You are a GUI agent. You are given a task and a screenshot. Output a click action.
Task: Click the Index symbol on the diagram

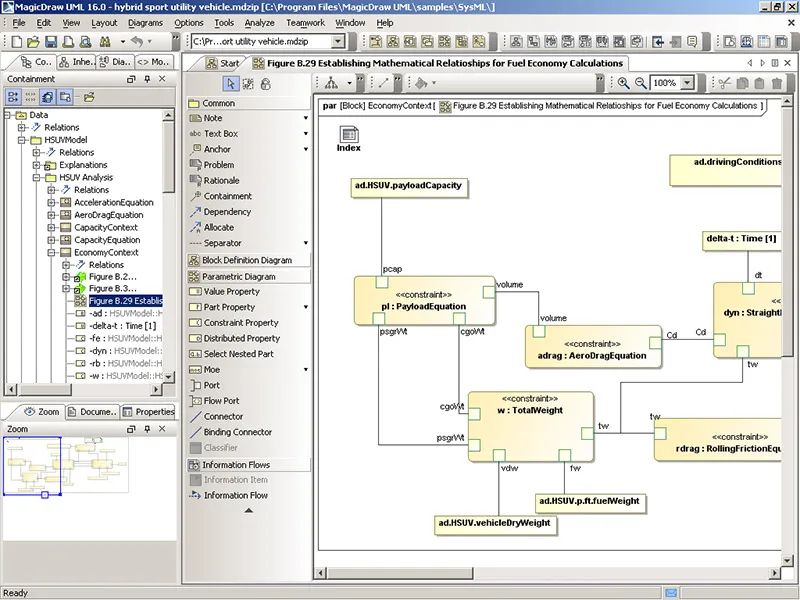349,134
